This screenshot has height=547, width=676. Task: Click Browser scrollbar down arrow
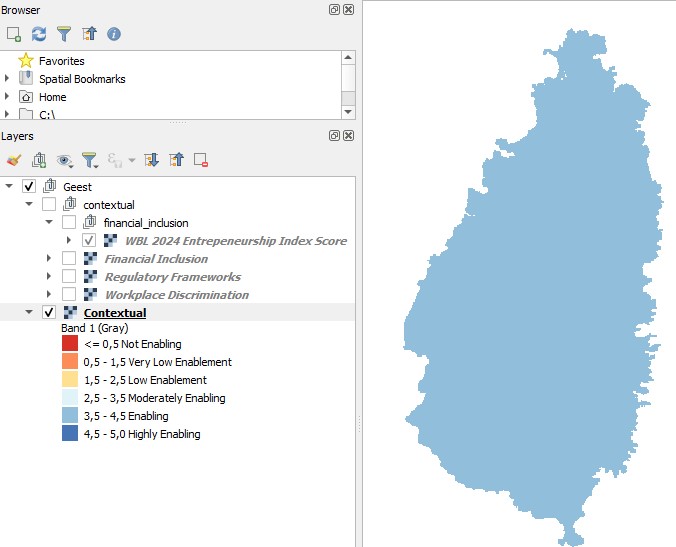pyautogui.click(x=348, y=112)
